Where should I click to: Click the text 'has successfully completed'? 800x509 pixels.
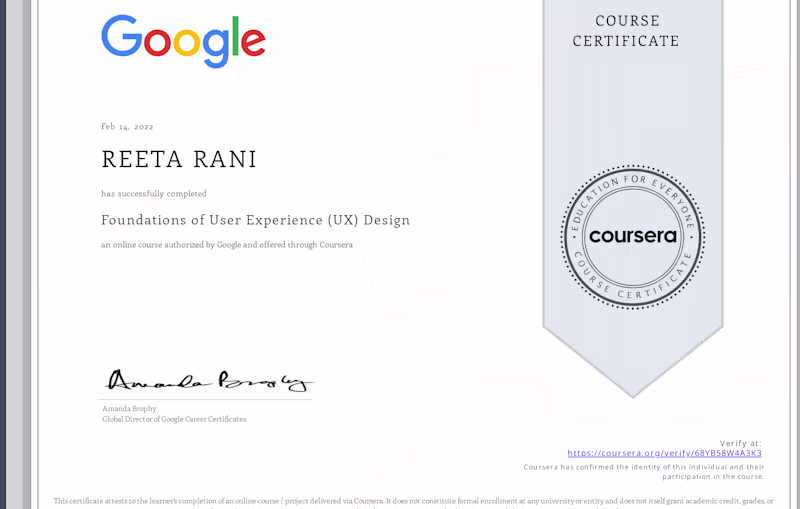[154, 194]
